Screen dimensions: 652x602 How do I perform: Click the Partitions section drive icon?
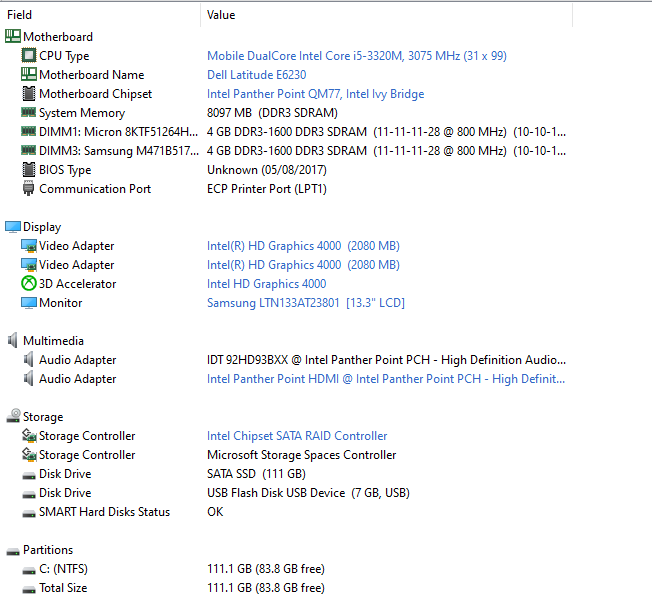pyautogui.click(x=13, y=552)
